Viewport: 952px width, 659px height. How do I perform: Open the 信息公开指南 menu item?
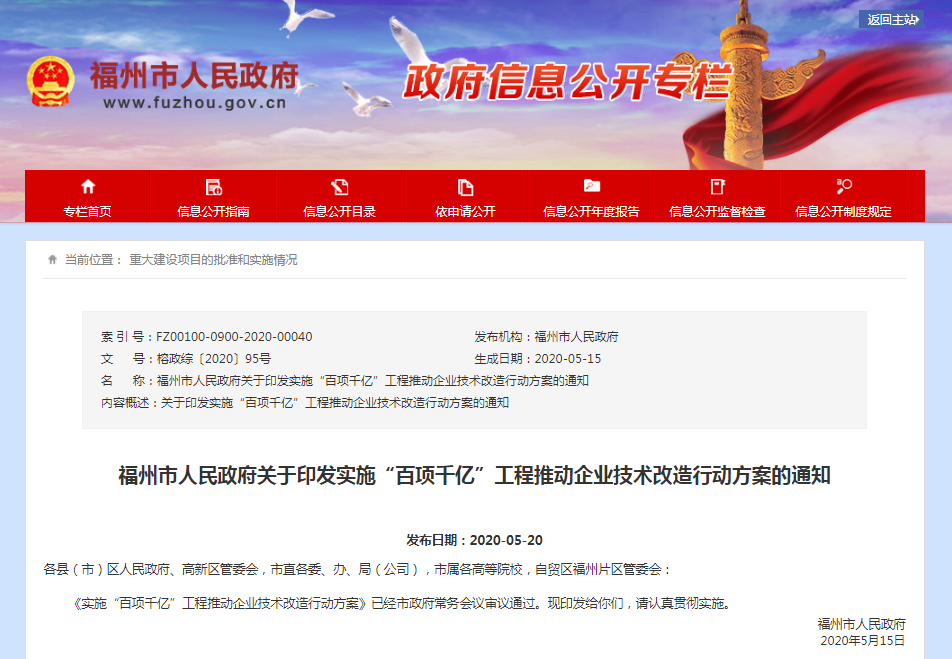tap(213, 212)
